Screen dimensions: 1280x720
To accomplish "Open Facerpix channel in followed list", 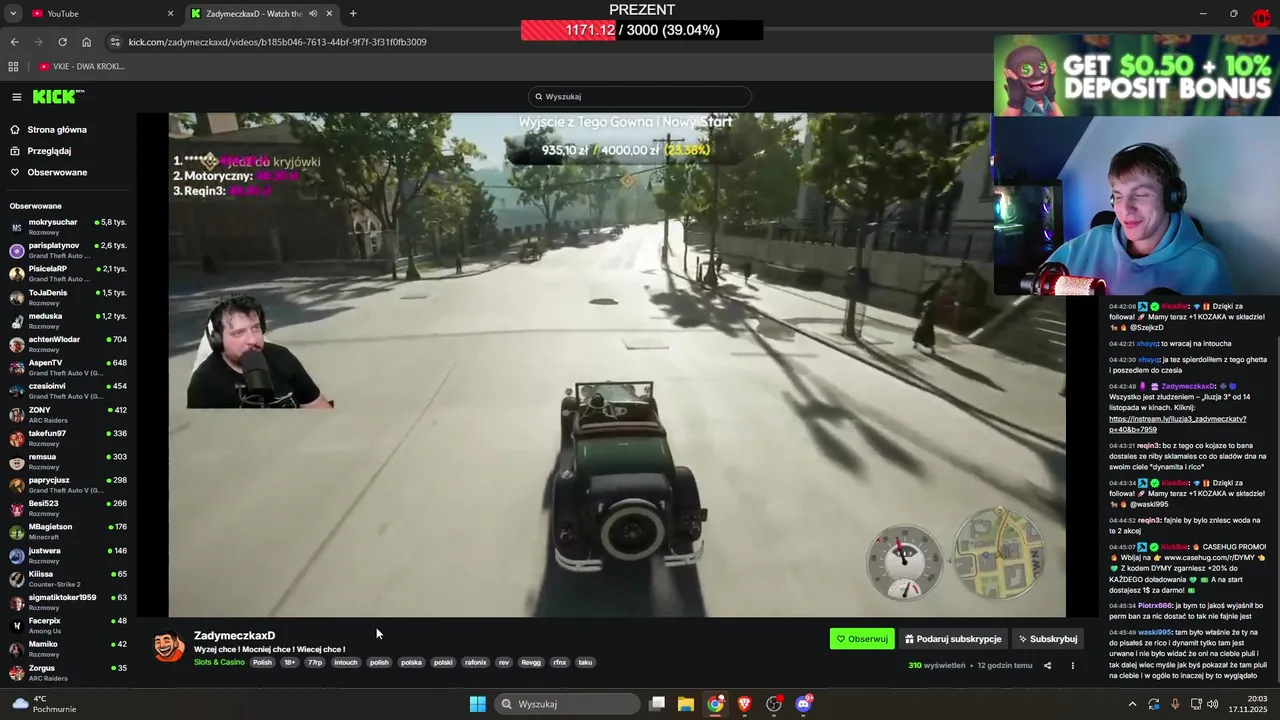I will [x=68, y=626].
